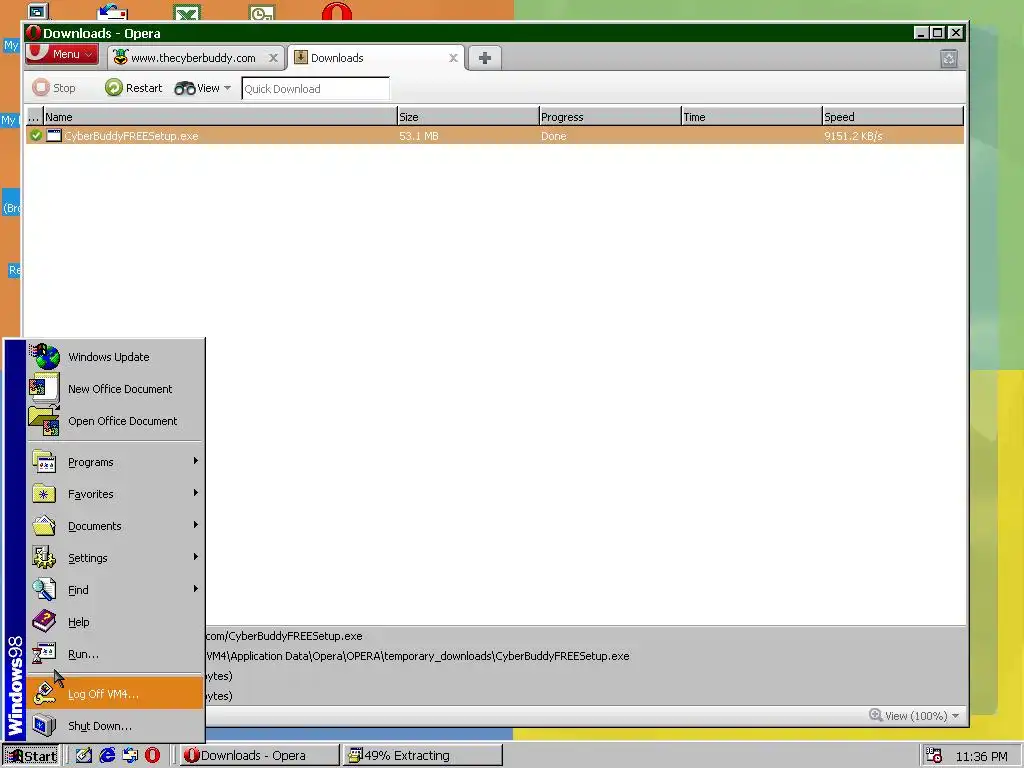
Task: Select Log Off VM4... entry
Action: pos(115,694)
